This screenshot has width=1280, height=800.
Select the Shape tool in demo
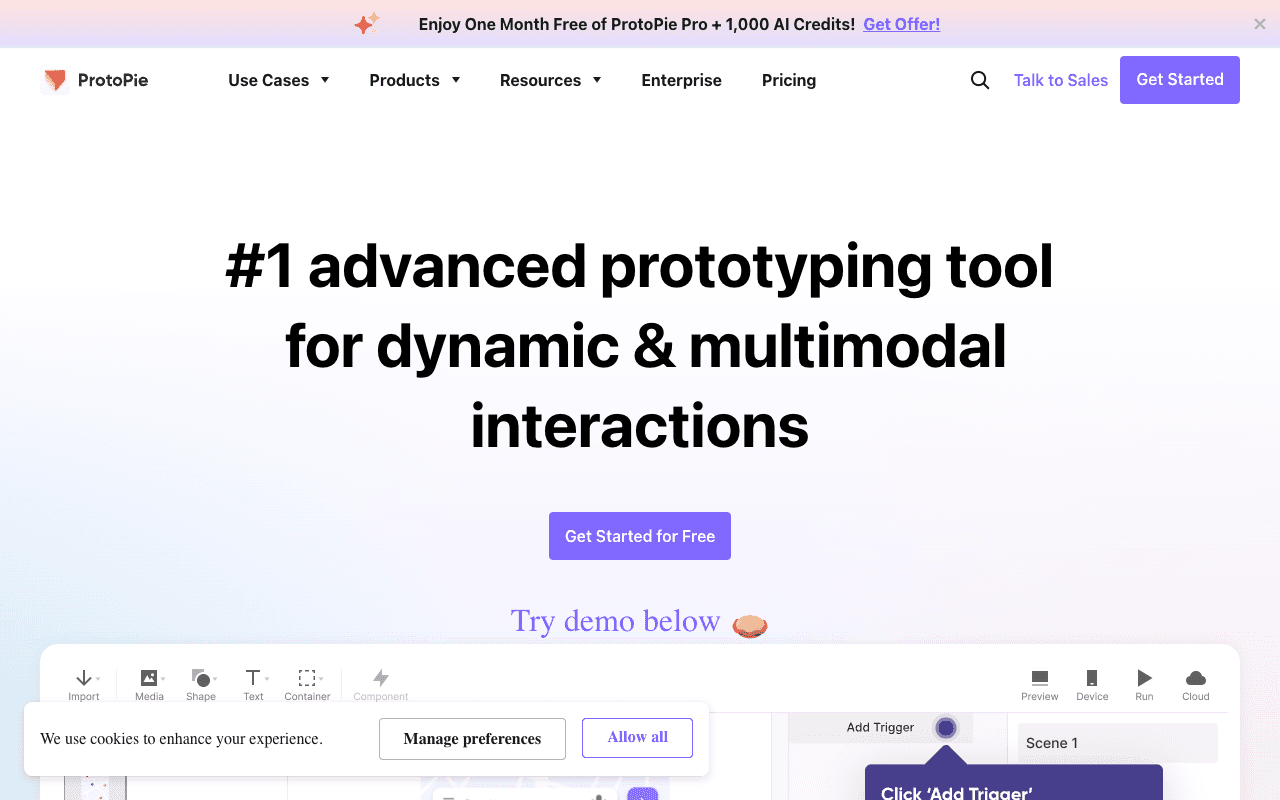pos(201,685)
